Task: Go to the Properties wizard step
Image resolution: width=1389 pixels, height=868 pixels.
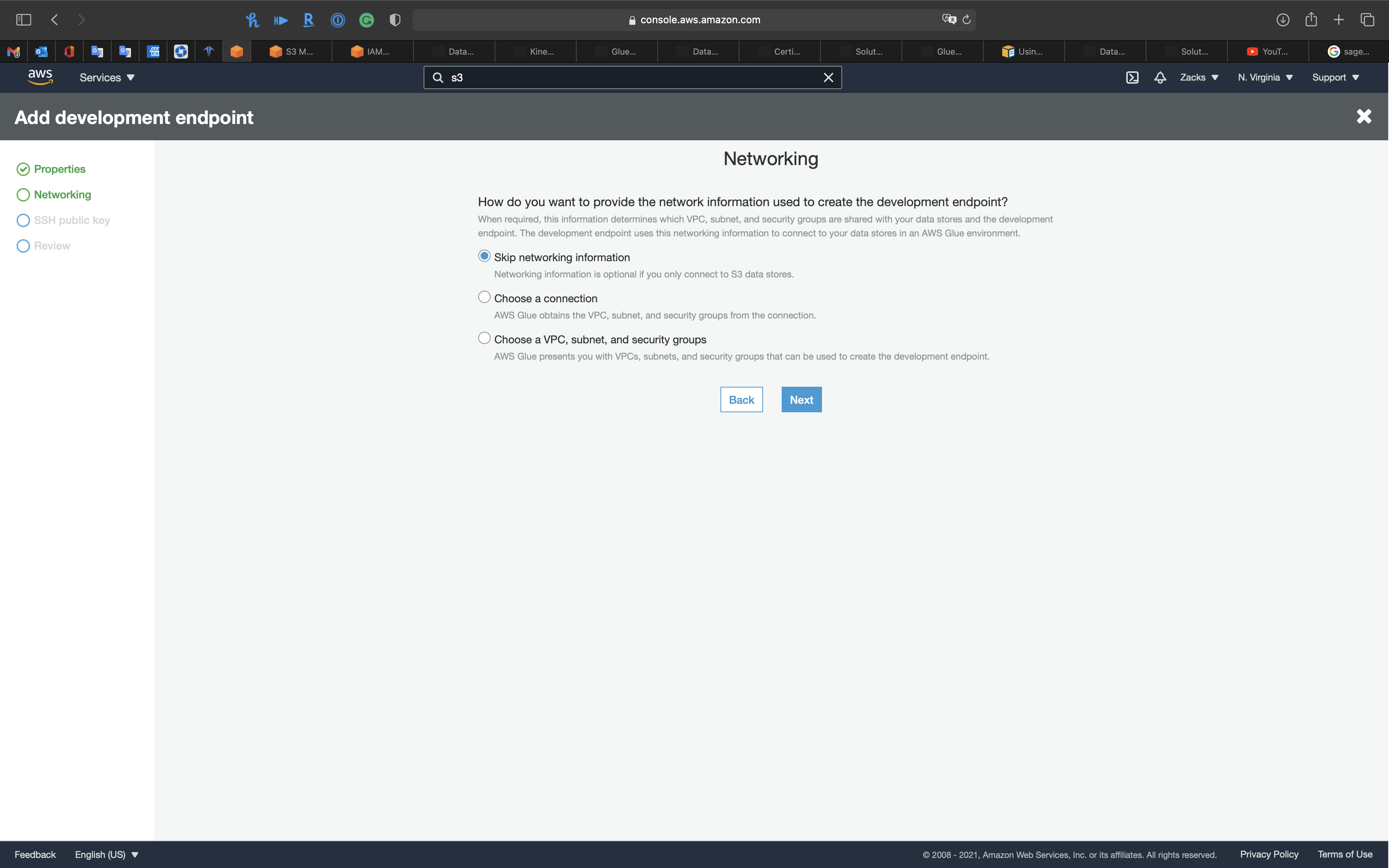Action: [x=59, y=169]
